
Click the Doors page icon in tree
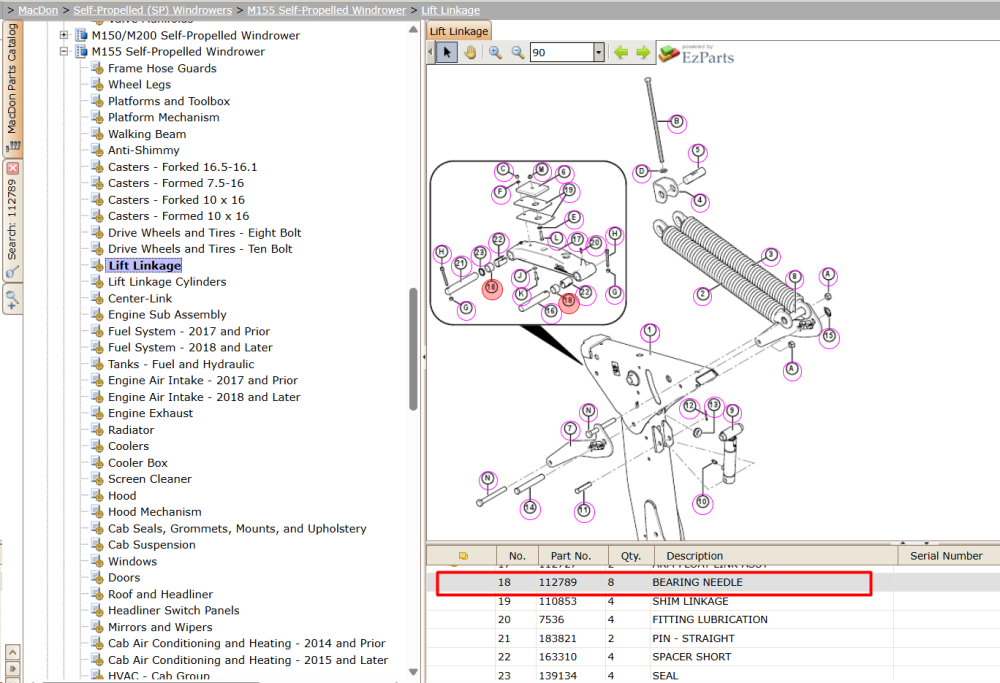tap(97, 577)
